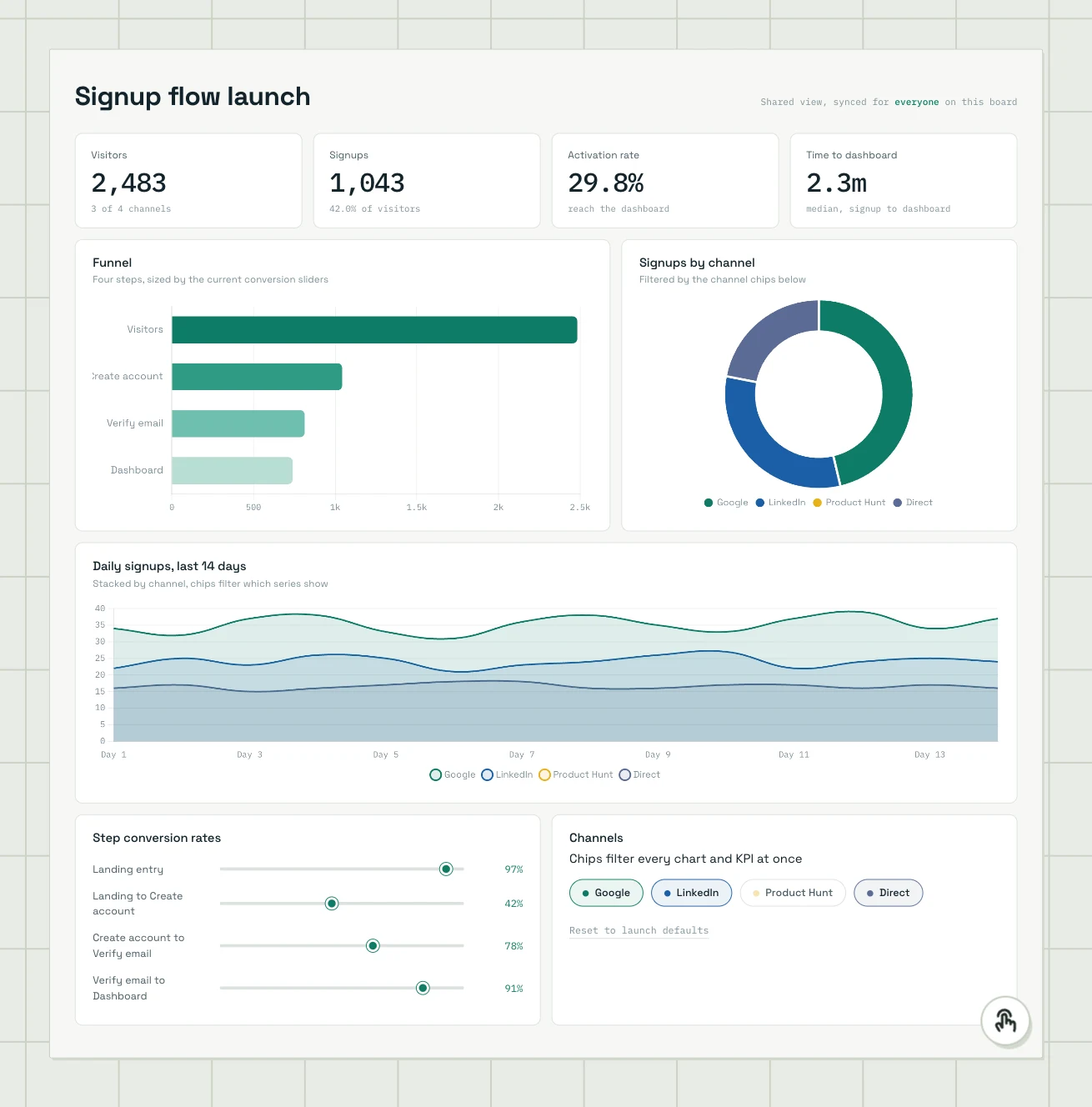This screenshot has width=1092, height=1107.
Task: Select the Create account to Verify email slider handle
Action: [x=373, y=945]
